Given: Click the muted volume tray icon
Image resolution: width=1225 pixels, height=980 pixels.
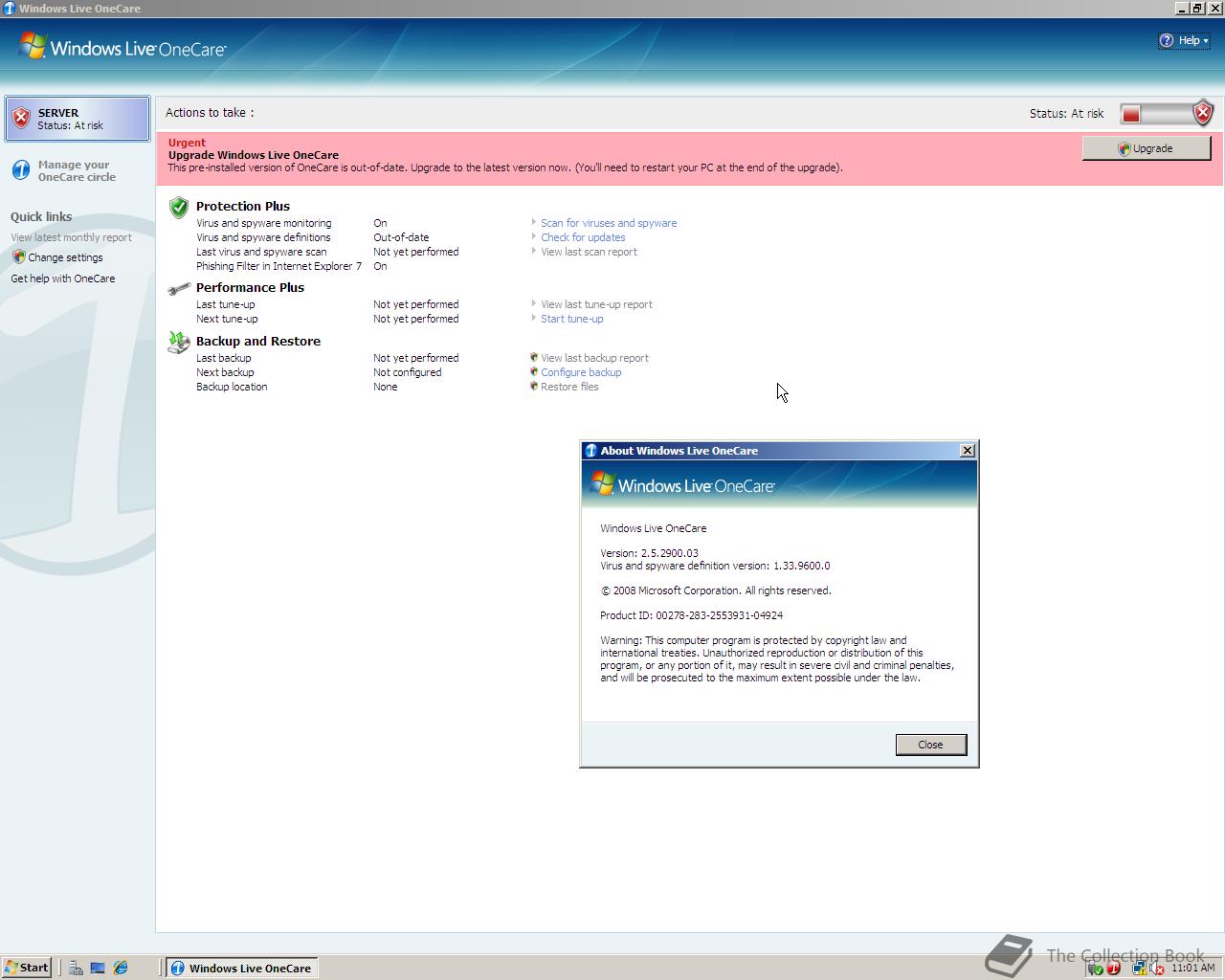Looking at the screenshot, I should [1156, 969].
